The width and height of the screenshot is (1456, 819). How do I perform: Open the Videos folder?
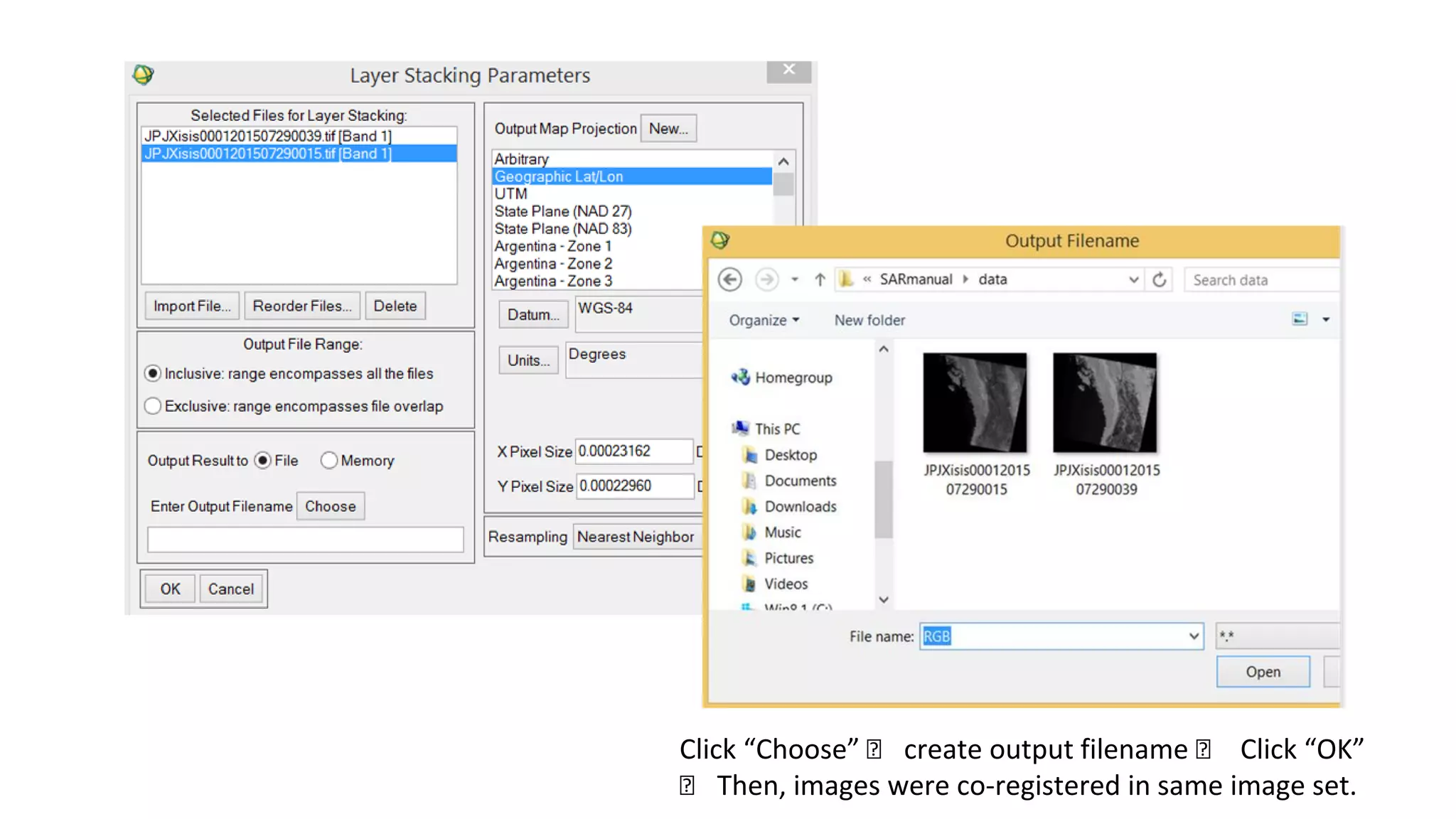pyautogui.click(x=786, y=584)
